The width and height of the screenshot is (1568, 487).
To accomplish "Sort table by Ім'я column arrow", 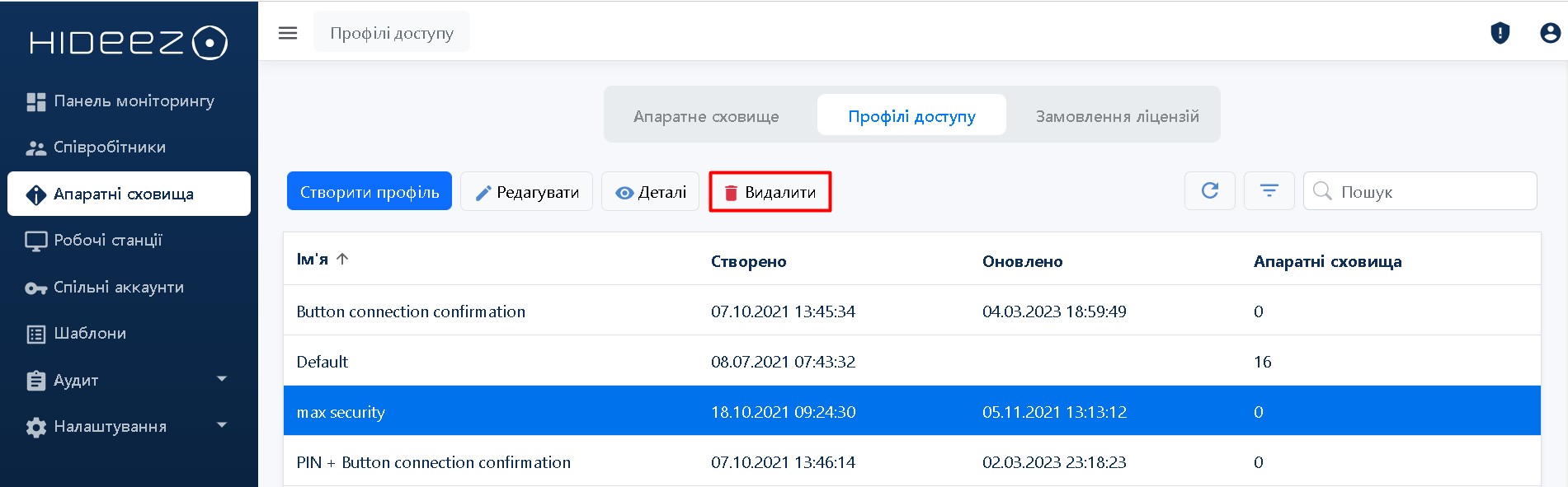I will click(342, 259).
